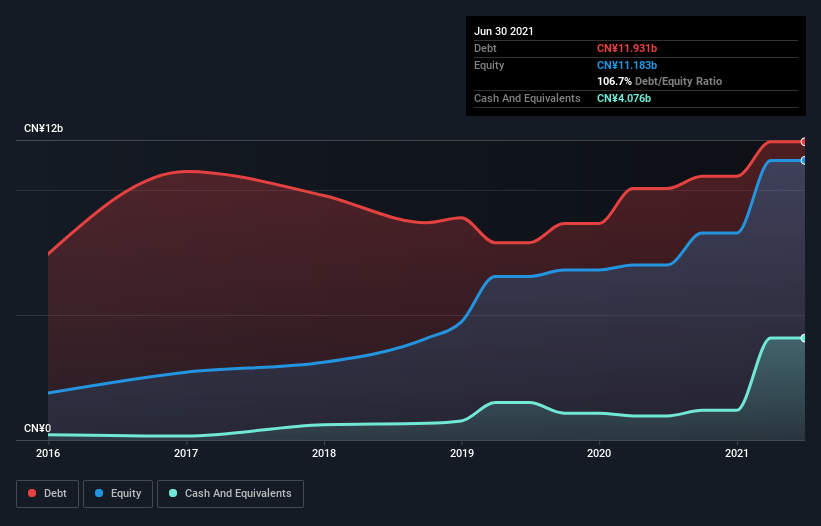Toggle Cash And Equivalents legend button
This screenshot has width=821, height=526.
coord(230,494)
